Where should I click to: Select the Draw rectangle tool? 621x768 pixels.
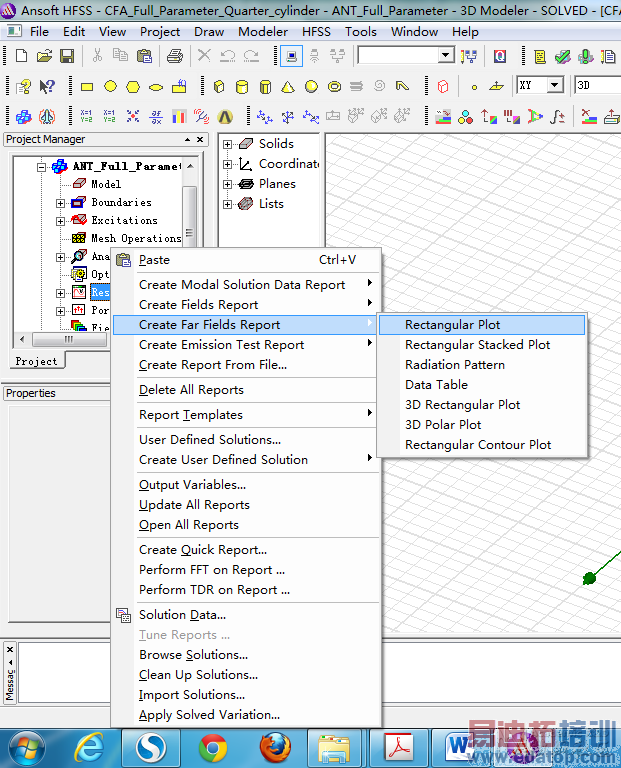[87, 86]
